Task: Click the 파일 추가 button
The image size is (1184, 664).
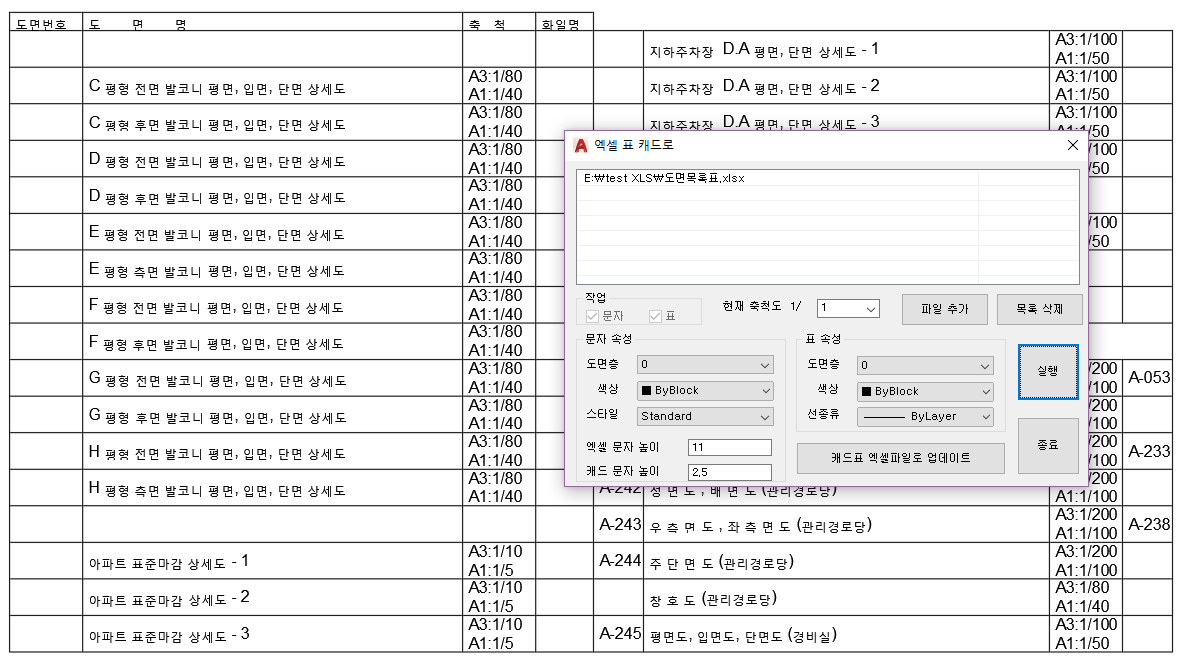Action: pyautogui.click(x=945, y=309)
